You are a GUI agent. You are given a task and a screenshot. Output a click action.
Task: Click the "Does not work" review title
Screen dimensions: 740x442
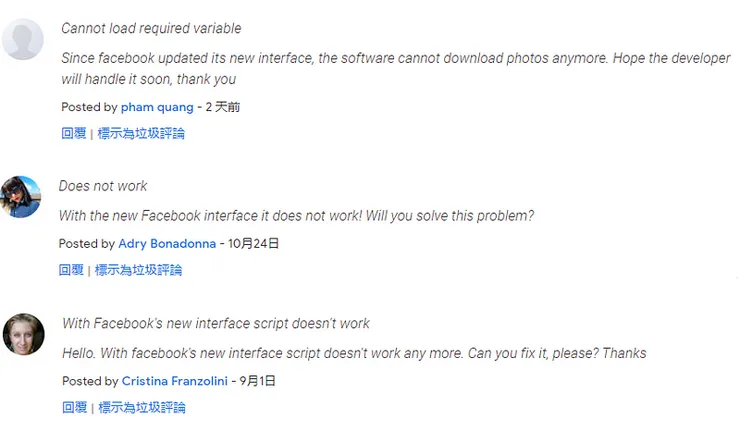(103, 186)
